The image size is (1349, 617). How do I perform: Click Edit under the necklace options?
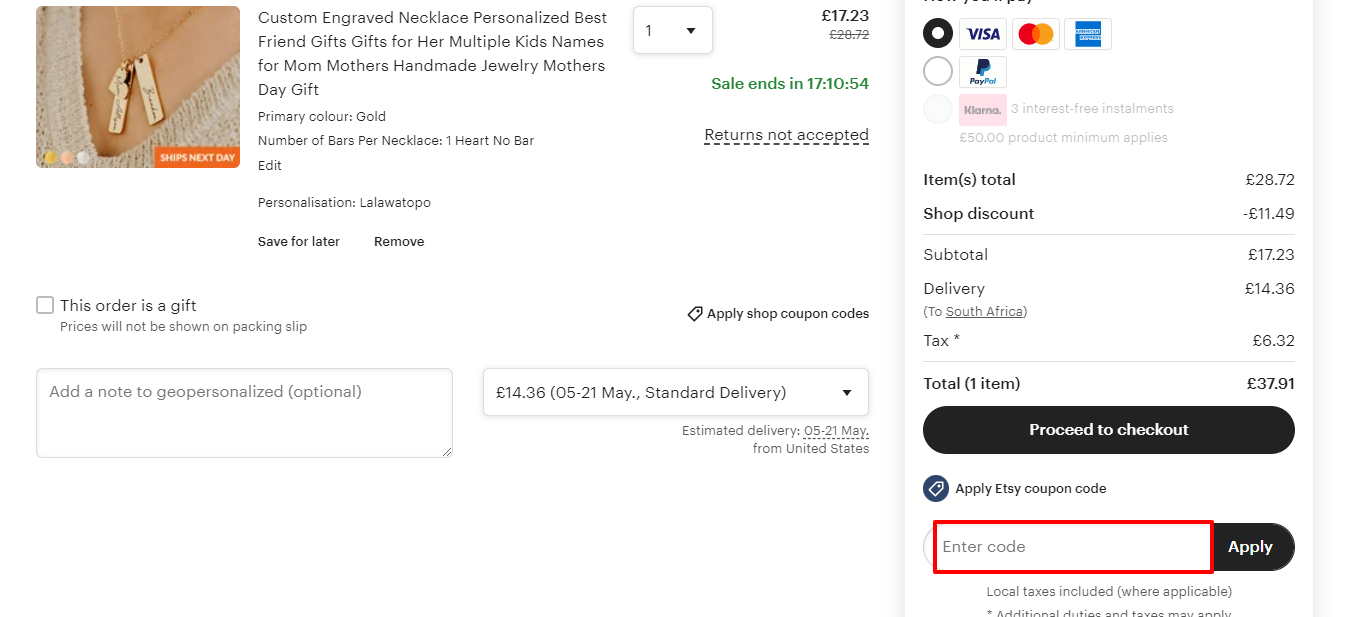coord(270,166)
